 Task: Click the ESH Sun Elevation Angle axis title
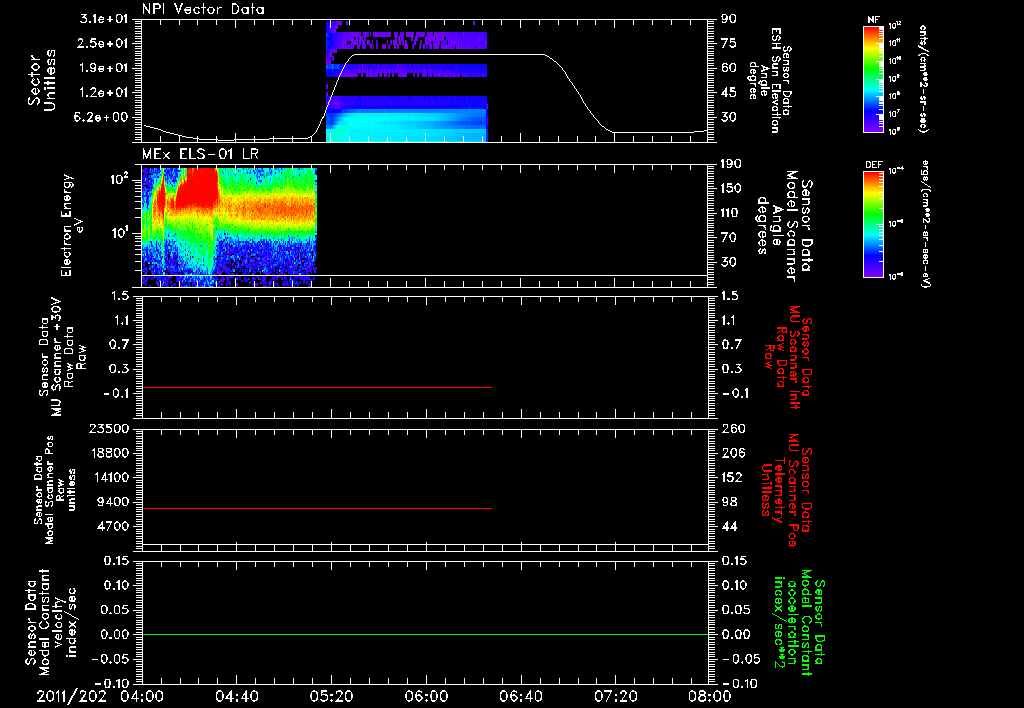point(770,80)
